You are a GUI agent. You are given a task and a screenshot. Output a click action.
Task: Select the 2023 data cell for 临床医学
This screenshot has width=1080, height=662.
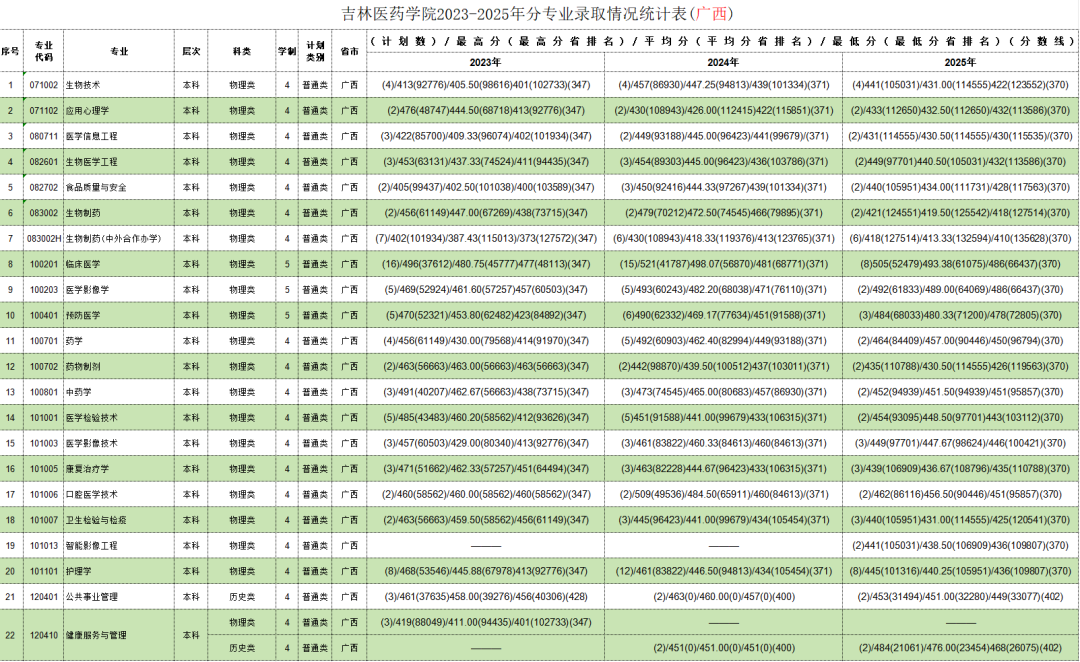pyautogui.click(x=486, y=264)
